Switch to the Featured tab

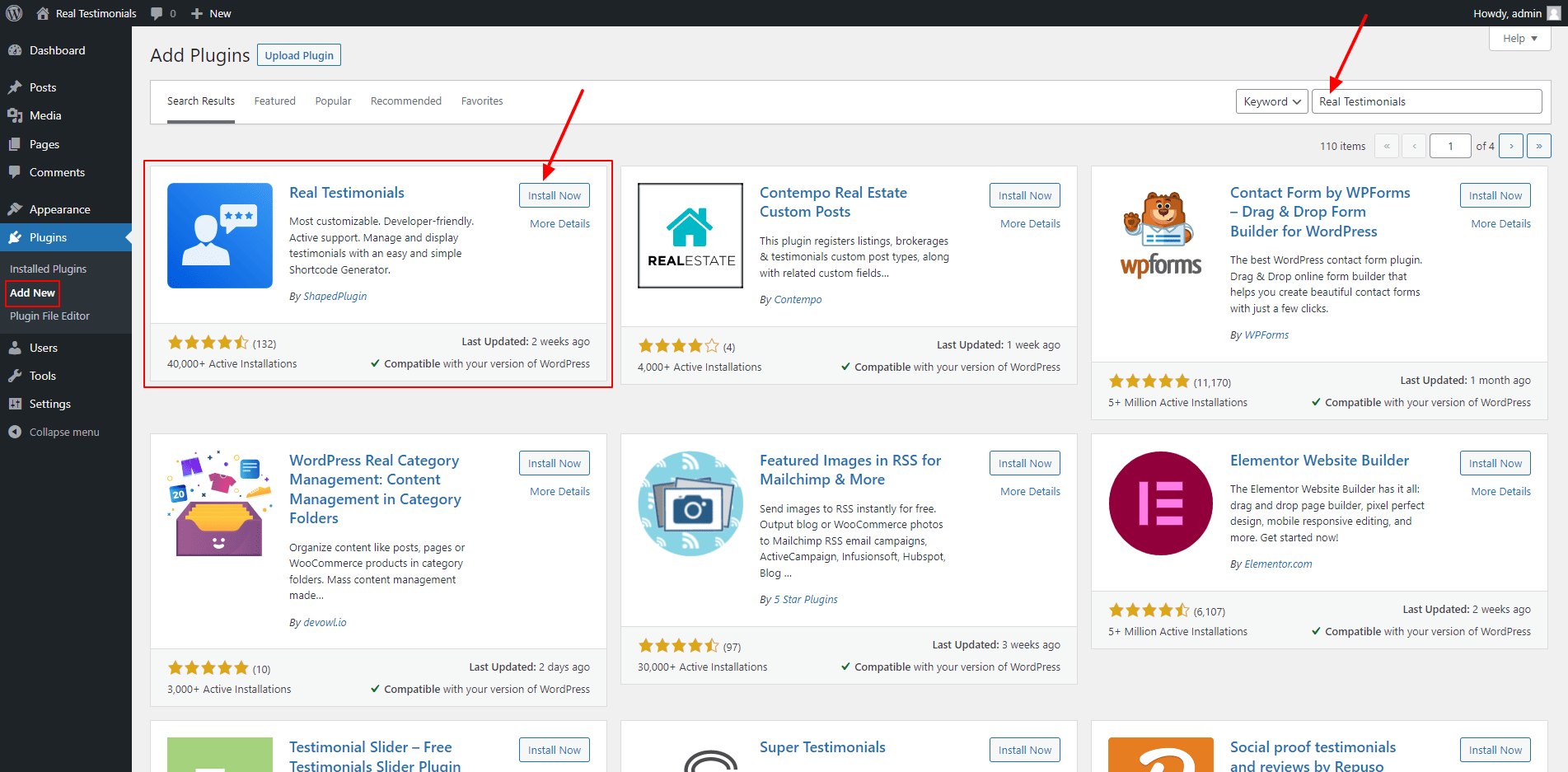click(x=274, y=101)
